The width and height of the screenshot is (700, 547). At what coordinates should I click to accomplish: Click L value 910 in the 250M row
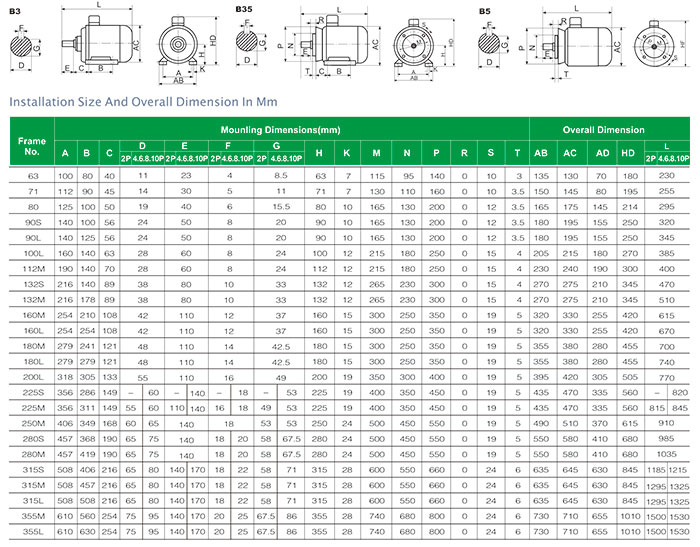point(666,423)
